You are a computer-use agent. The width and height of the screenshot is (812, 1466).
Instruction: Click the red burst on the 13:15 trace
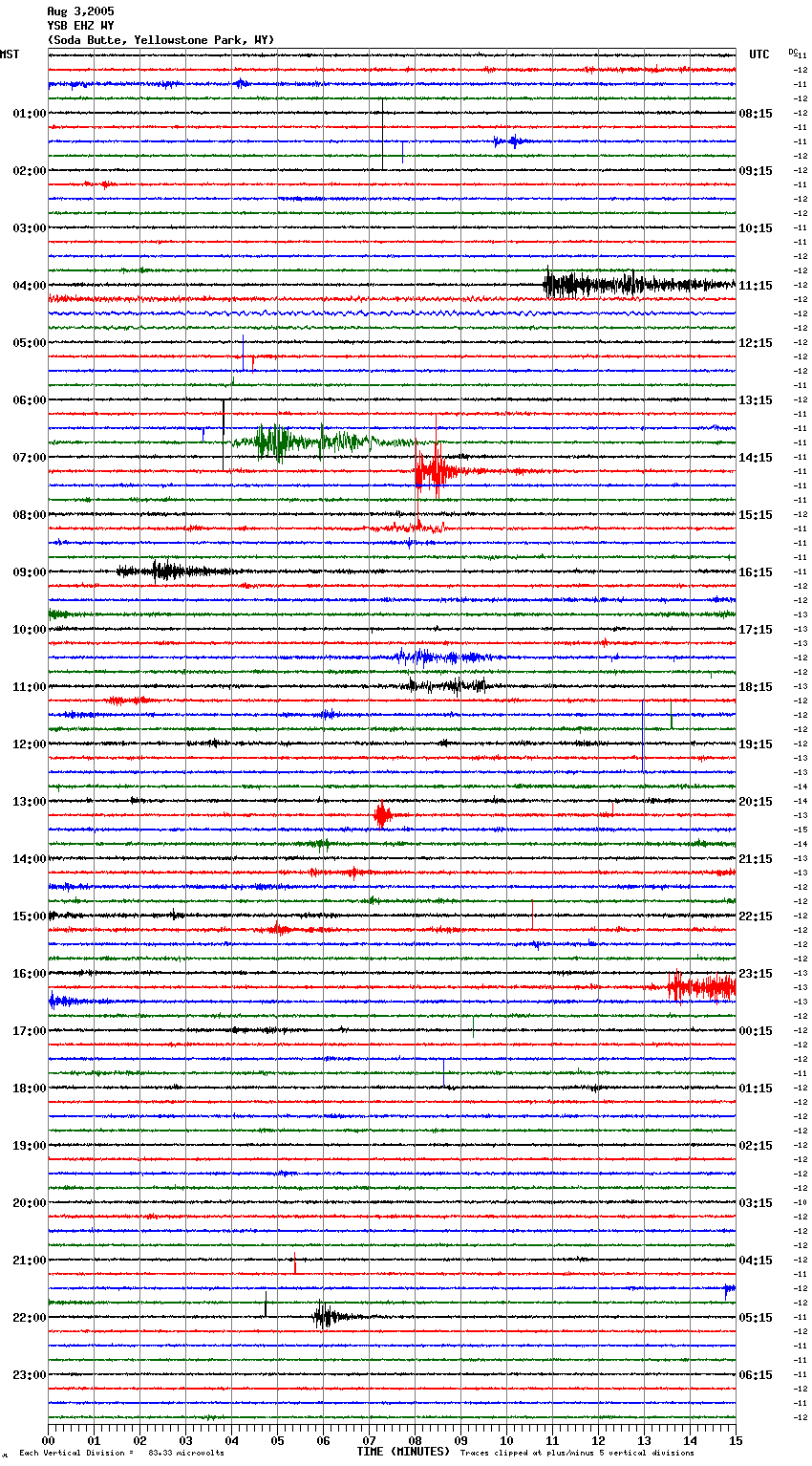382,815
